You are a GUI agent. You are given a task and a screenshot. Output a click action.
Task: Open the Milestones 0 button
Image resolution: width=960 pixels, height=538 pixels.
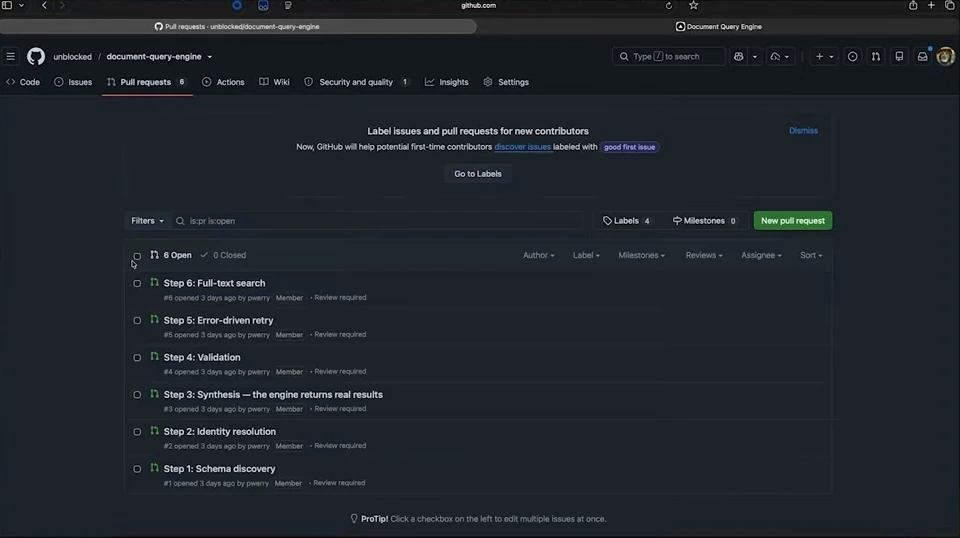click(x=704, y=221)
